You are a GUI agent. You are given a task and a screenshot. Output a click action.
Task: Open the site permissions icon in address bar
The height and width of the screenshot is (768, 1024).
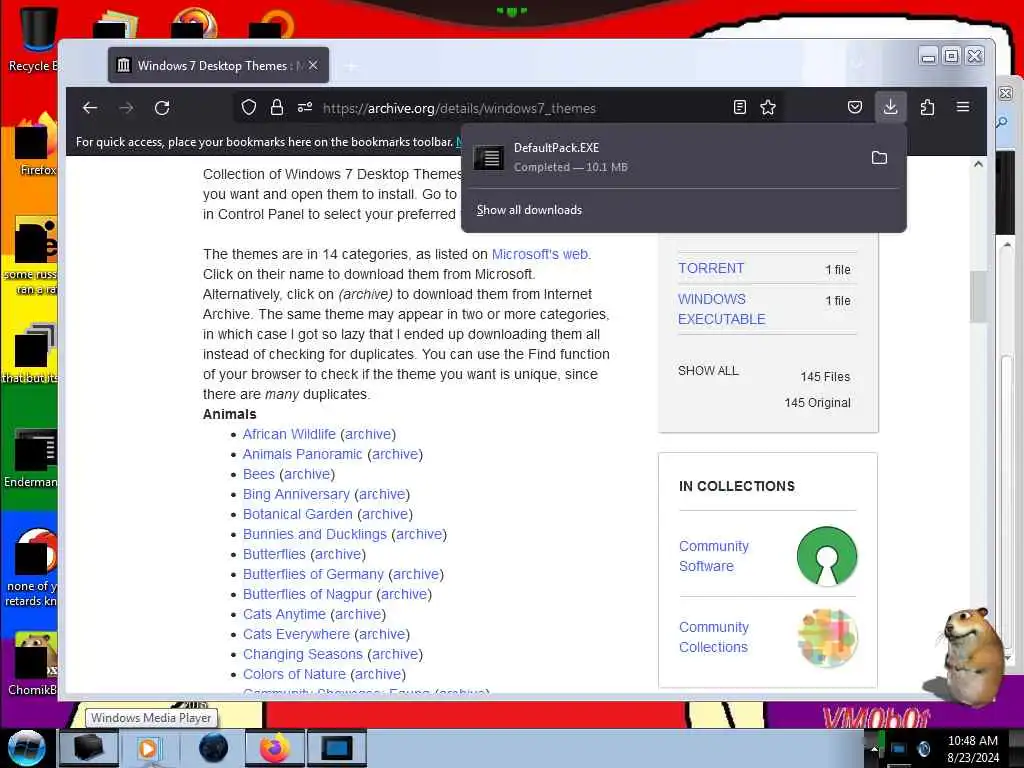305,108
